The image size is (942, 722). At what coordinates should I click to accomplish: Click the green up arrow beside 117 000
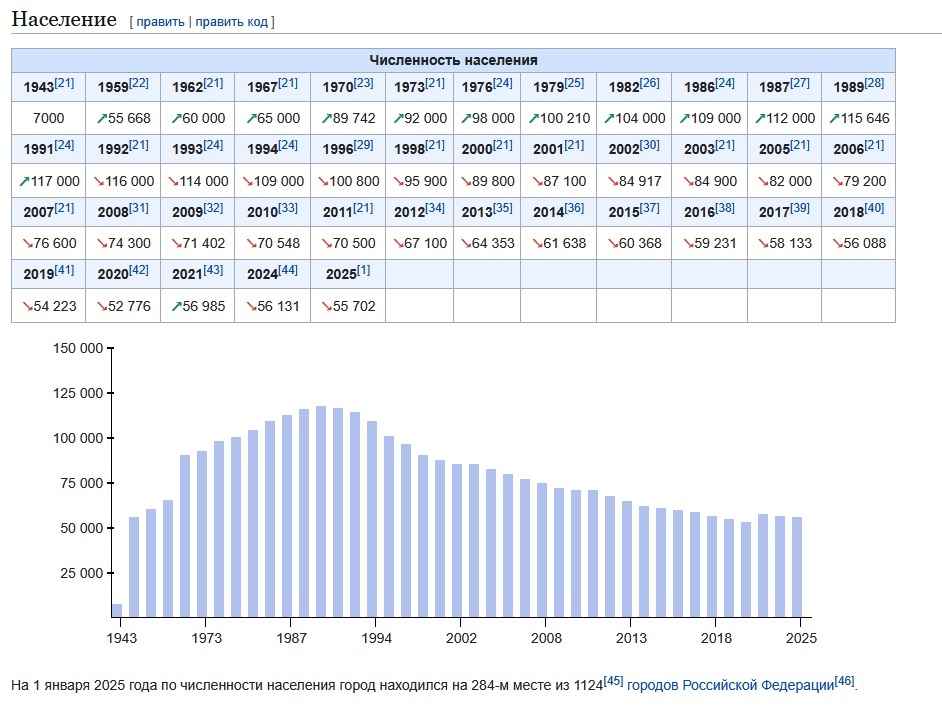pyautogui.click(x=25, y=181)
